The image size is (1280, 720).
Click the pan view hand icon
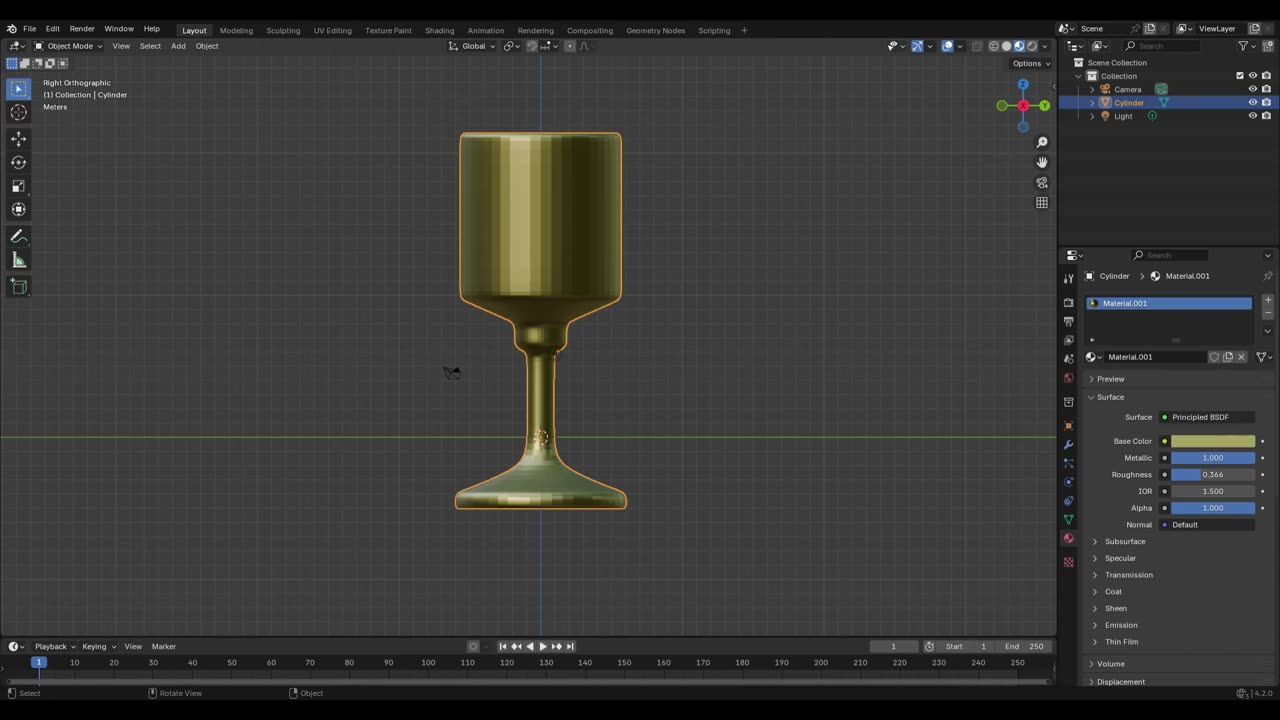(1042, 162)
